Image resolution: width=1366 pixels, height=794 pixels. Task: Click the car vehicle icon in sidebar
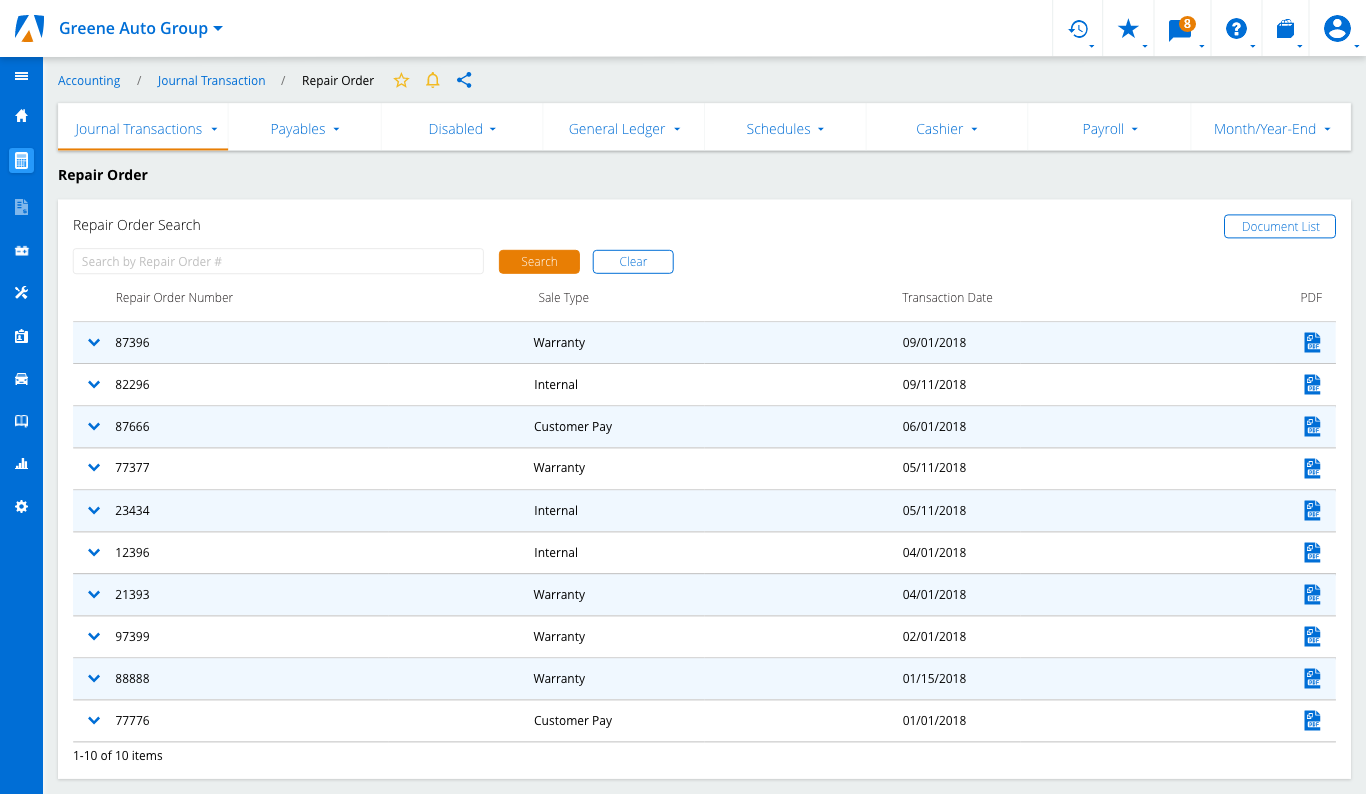click(x=21, y=379)
